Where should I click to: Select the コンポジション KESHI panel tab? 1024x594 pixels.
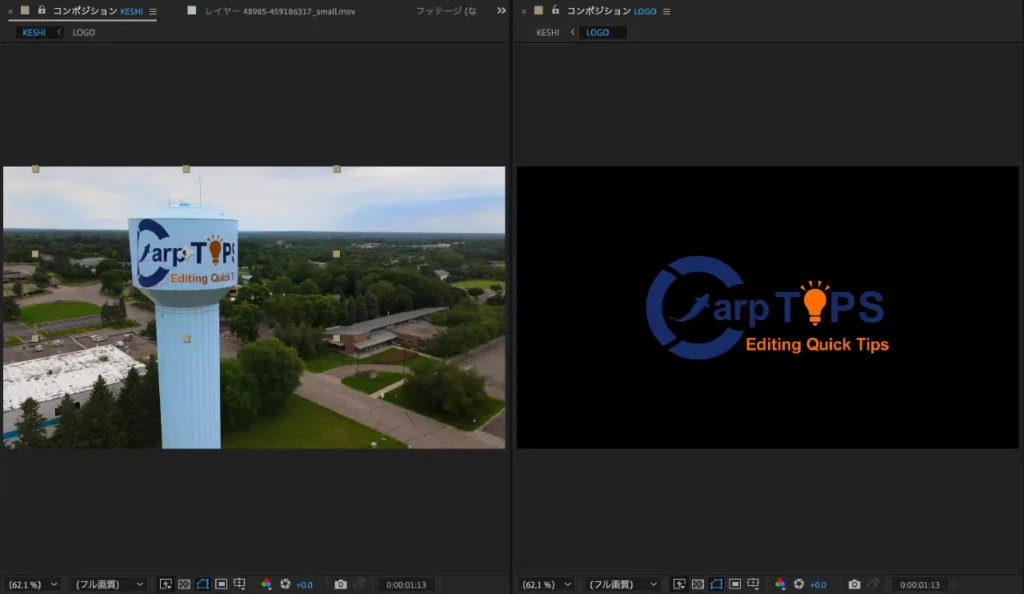97,11
